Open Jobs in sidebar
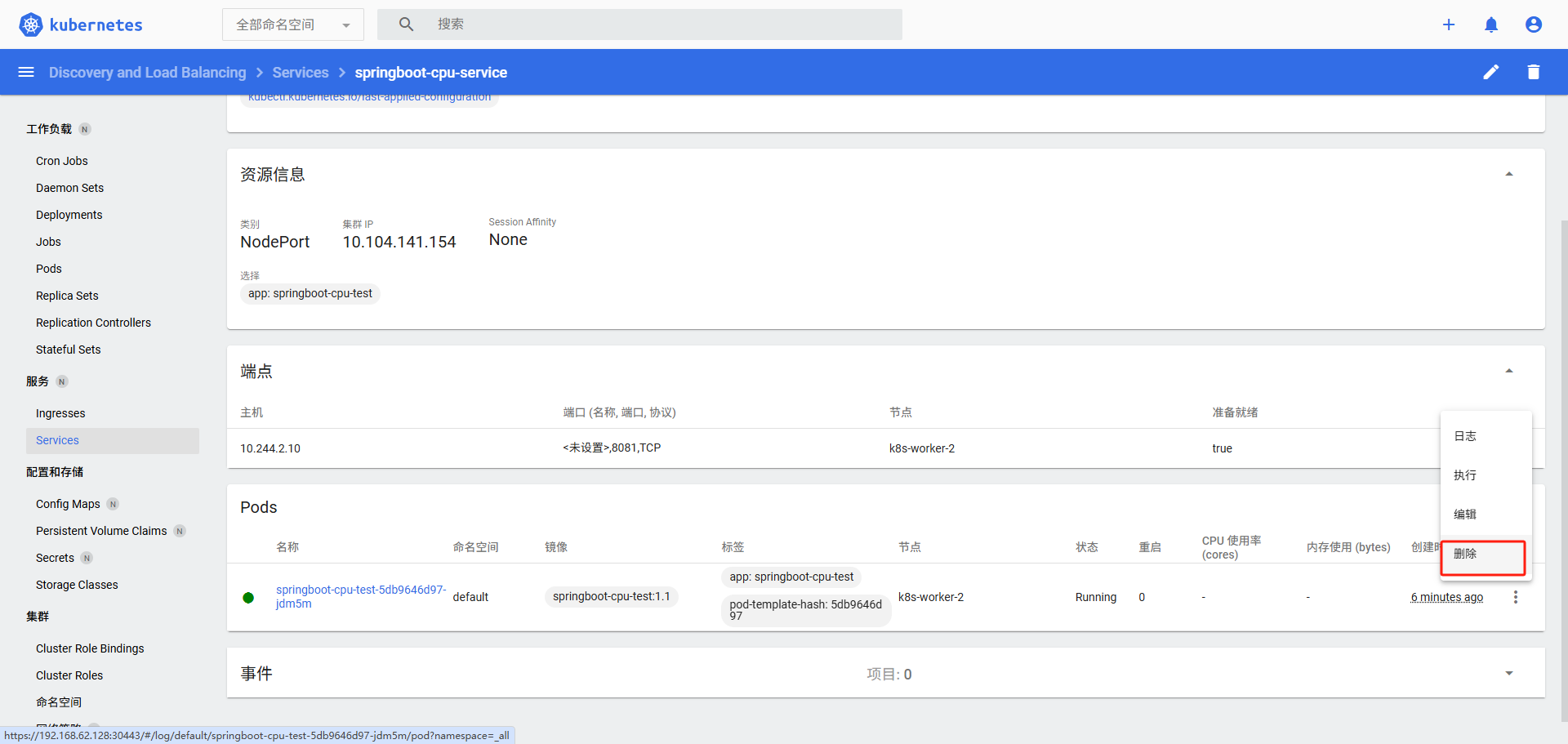The height and width of the screenshot is (744, 1568). (x=48, y=242)
